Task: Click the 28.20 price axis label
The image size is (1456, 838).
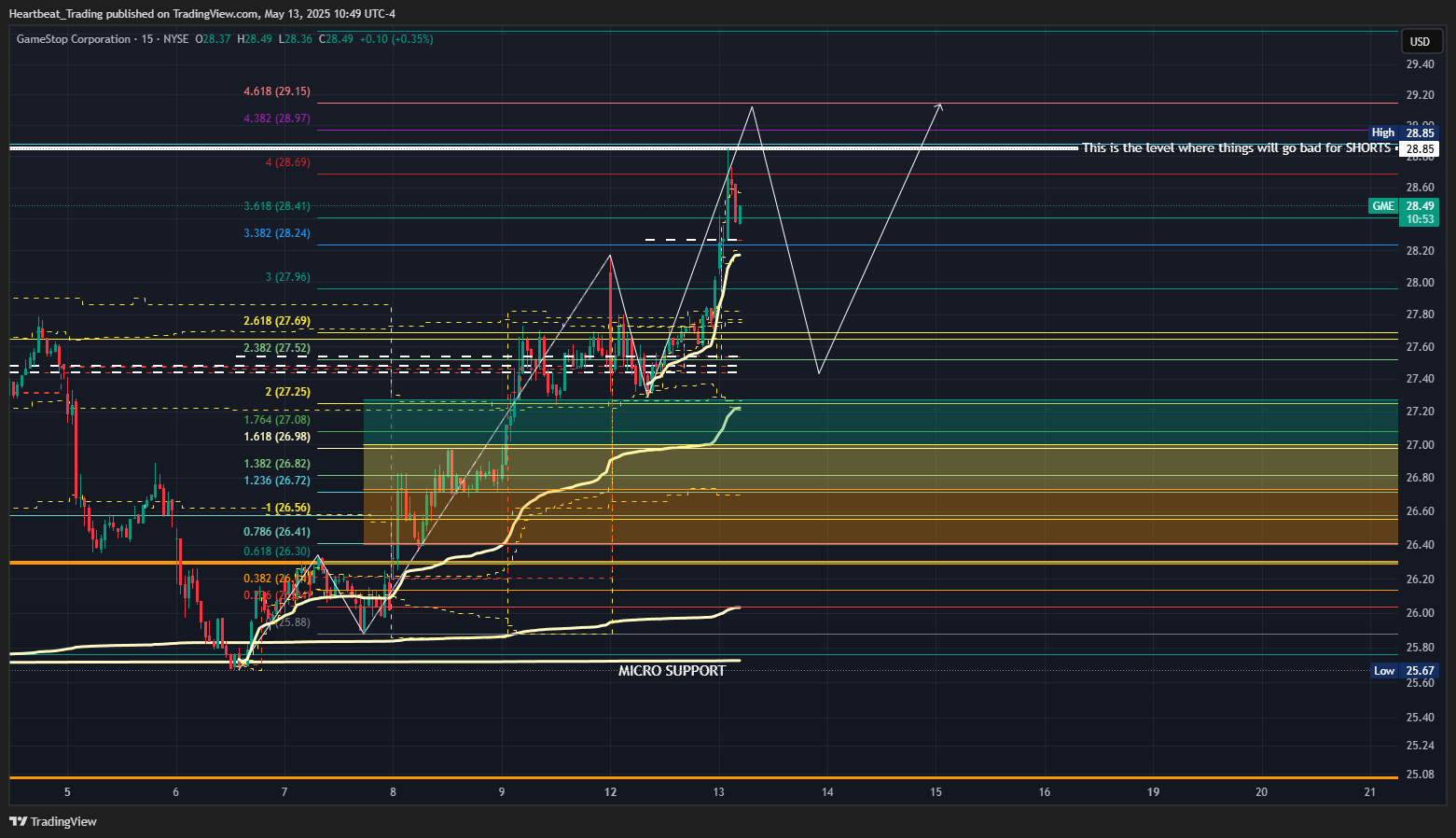Action: [1420, 251]
